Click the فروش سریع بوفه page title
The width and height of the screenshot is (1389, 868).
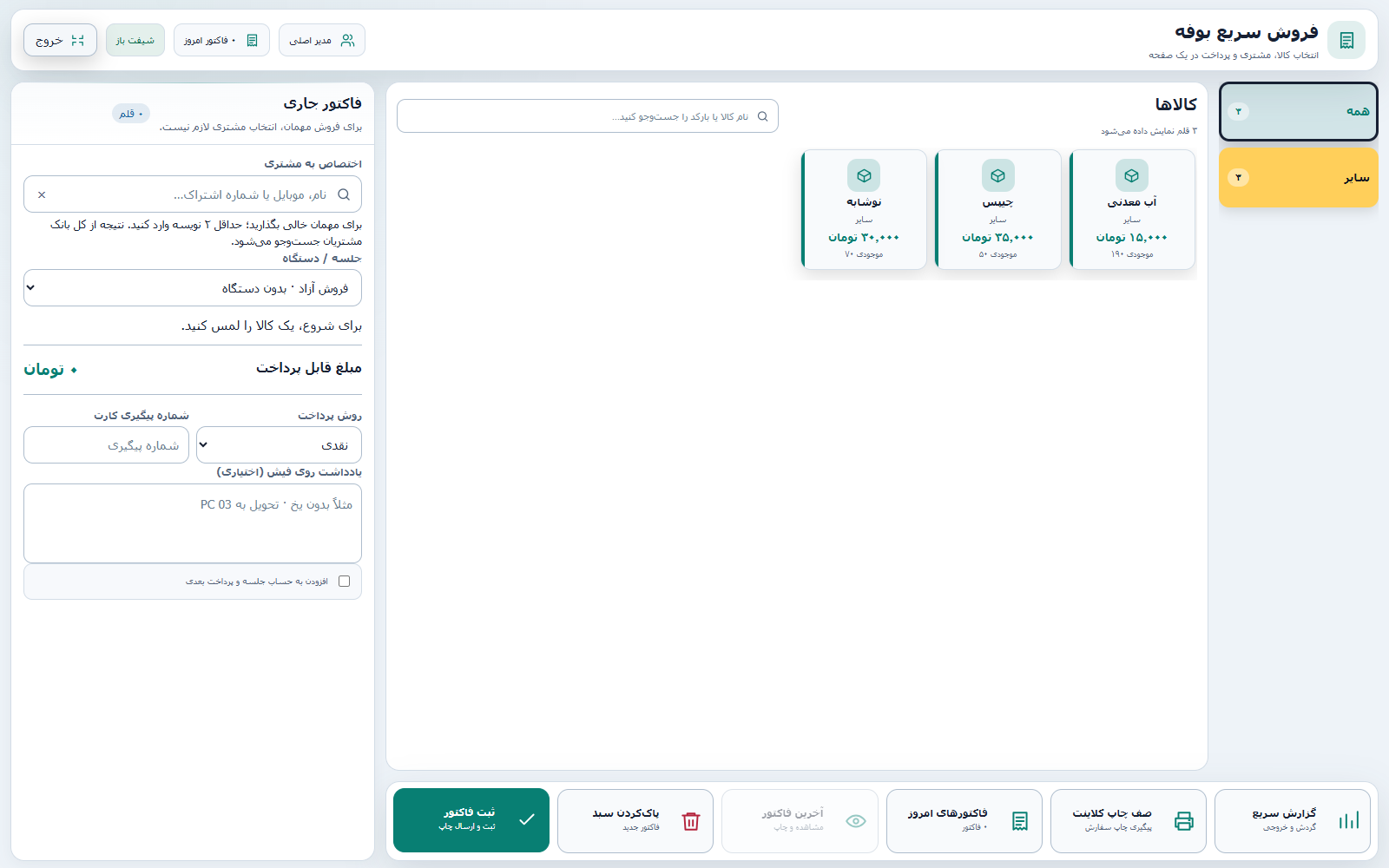point(1247,32)
